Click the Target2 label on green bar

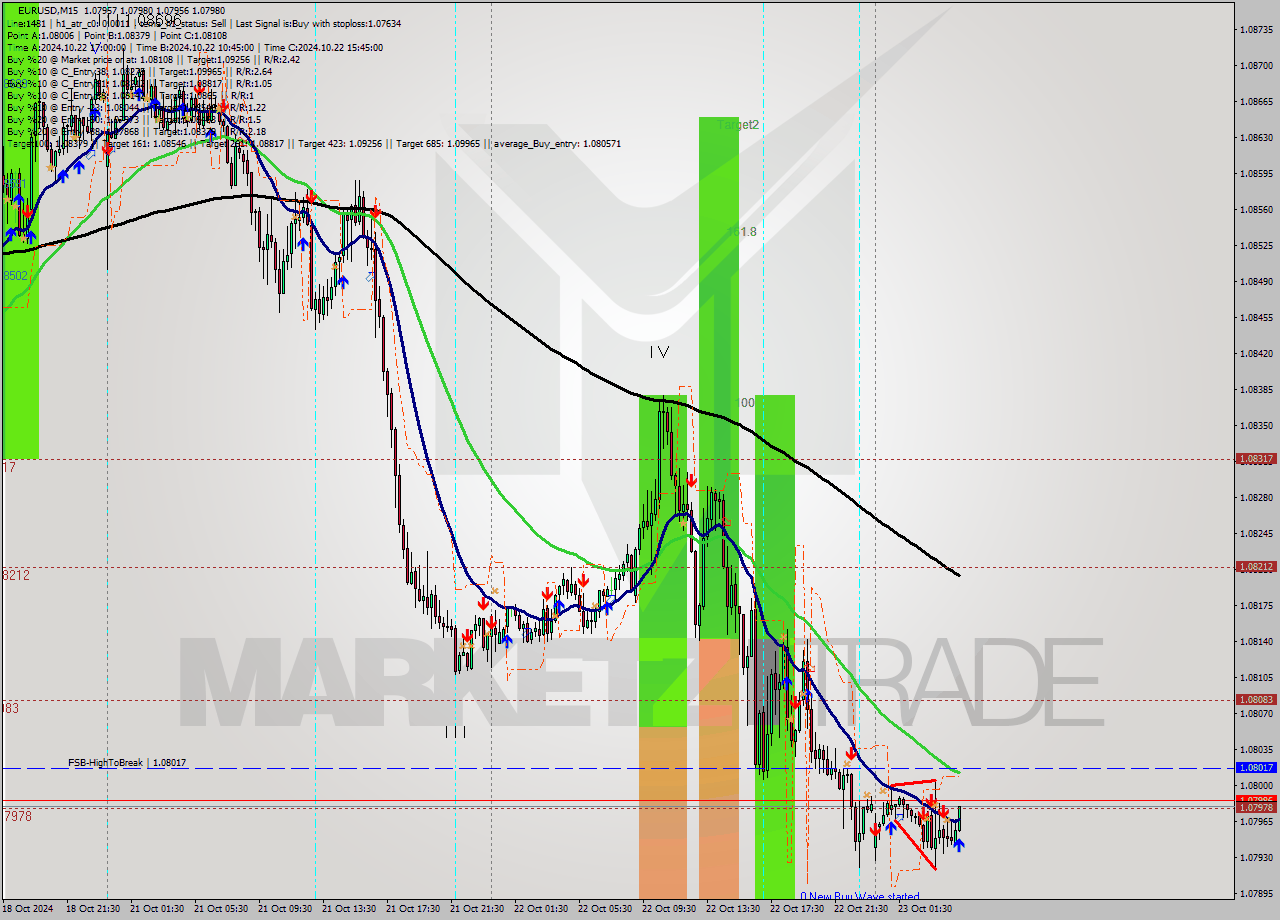738,125
